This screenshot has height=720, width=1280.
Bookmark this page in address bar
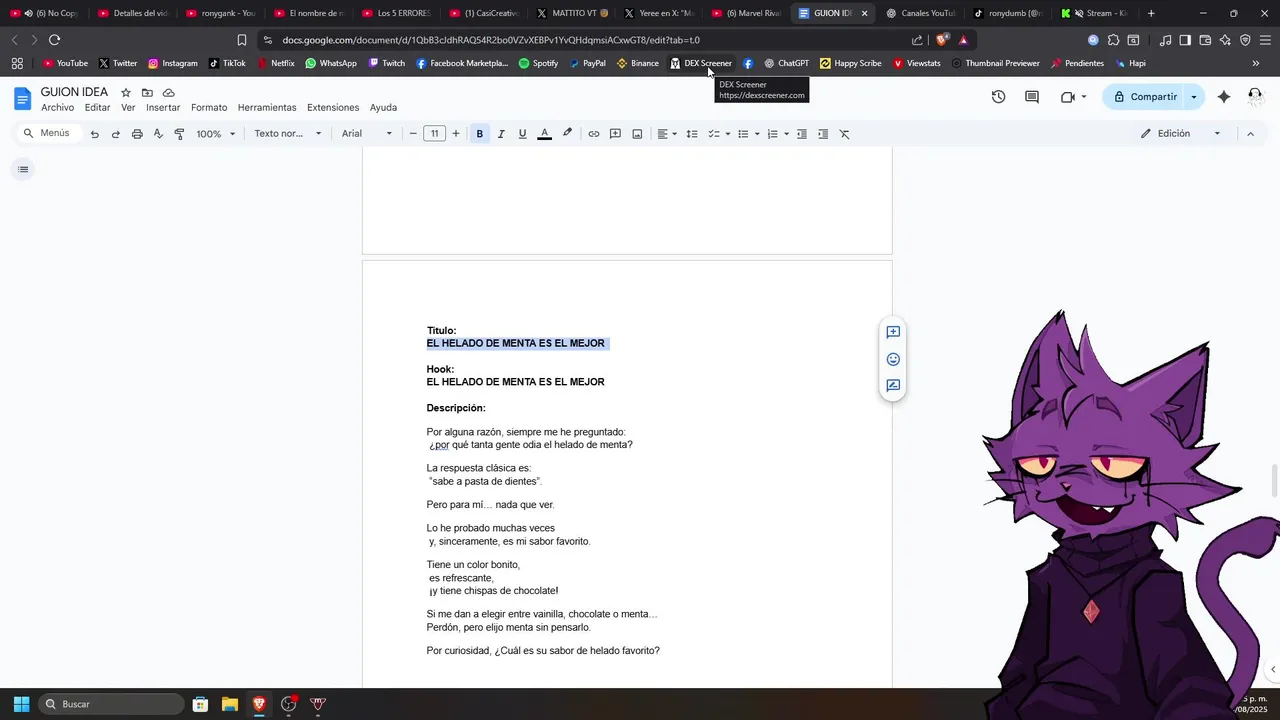click(x=242, y=40)
